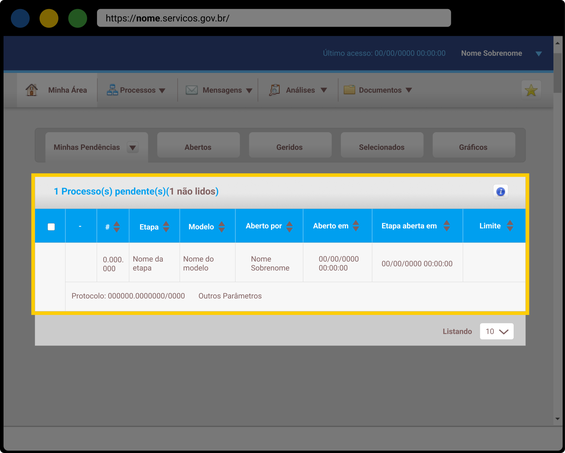Click the Mensagens envelope icon

192,90
